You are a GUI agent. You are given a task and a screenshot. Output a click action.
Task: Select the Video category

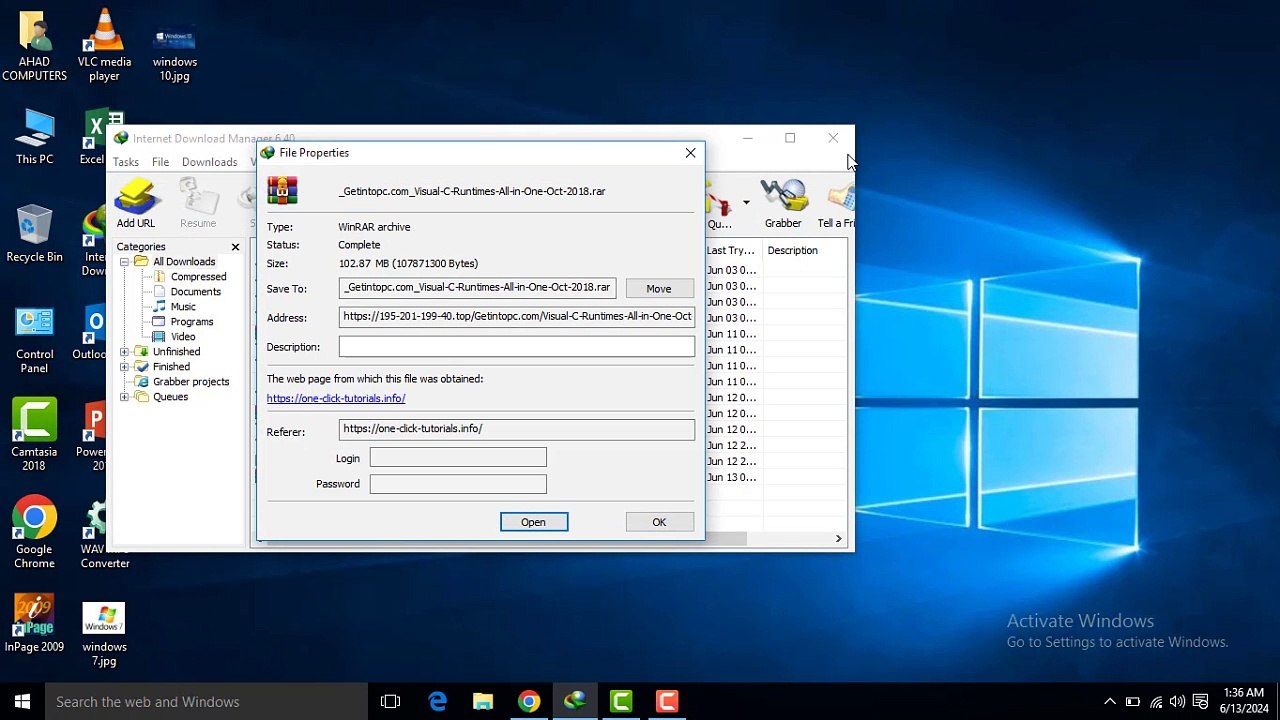(183, 337)
